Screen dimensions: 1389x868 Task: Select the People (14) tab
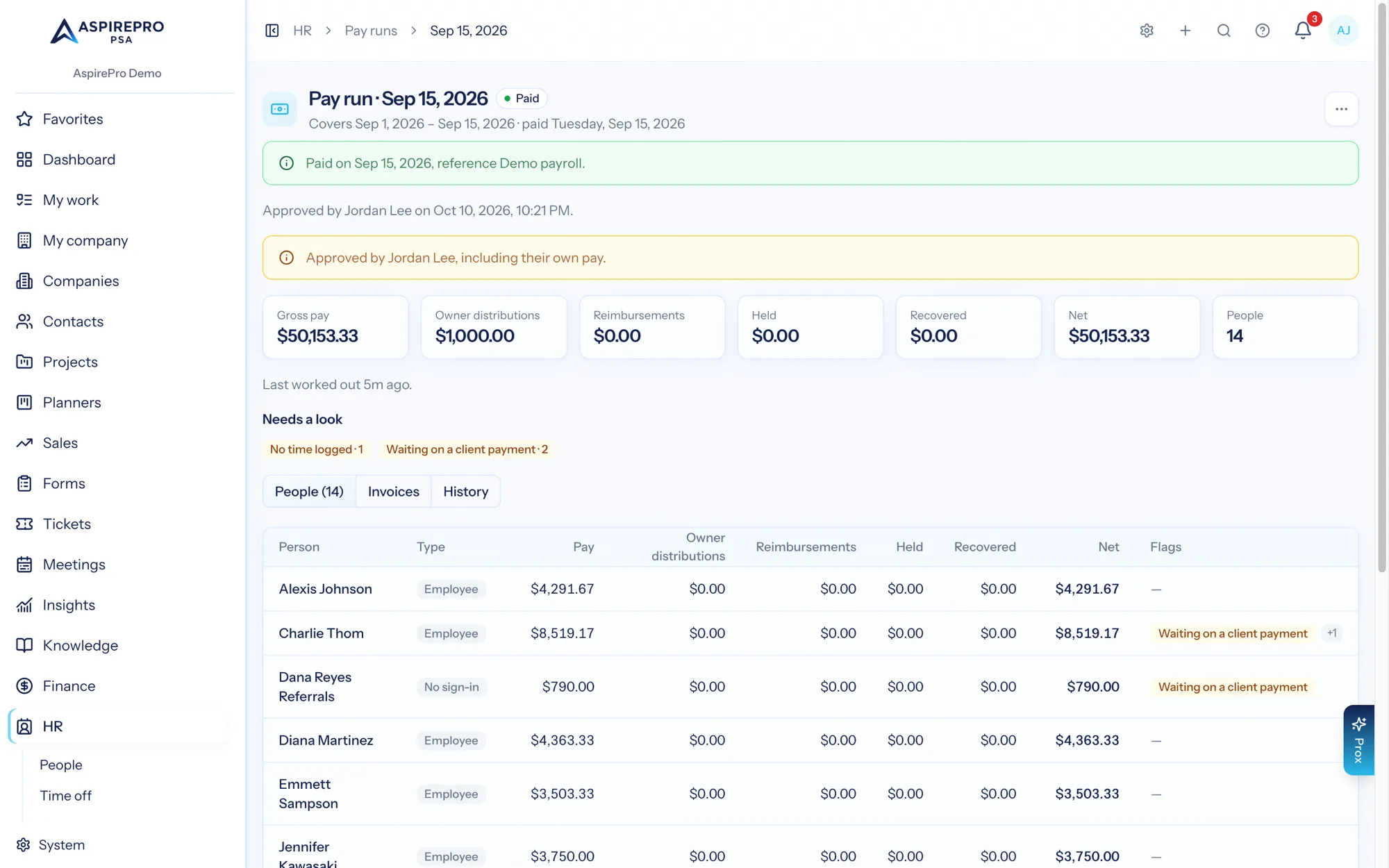[309, 492]
